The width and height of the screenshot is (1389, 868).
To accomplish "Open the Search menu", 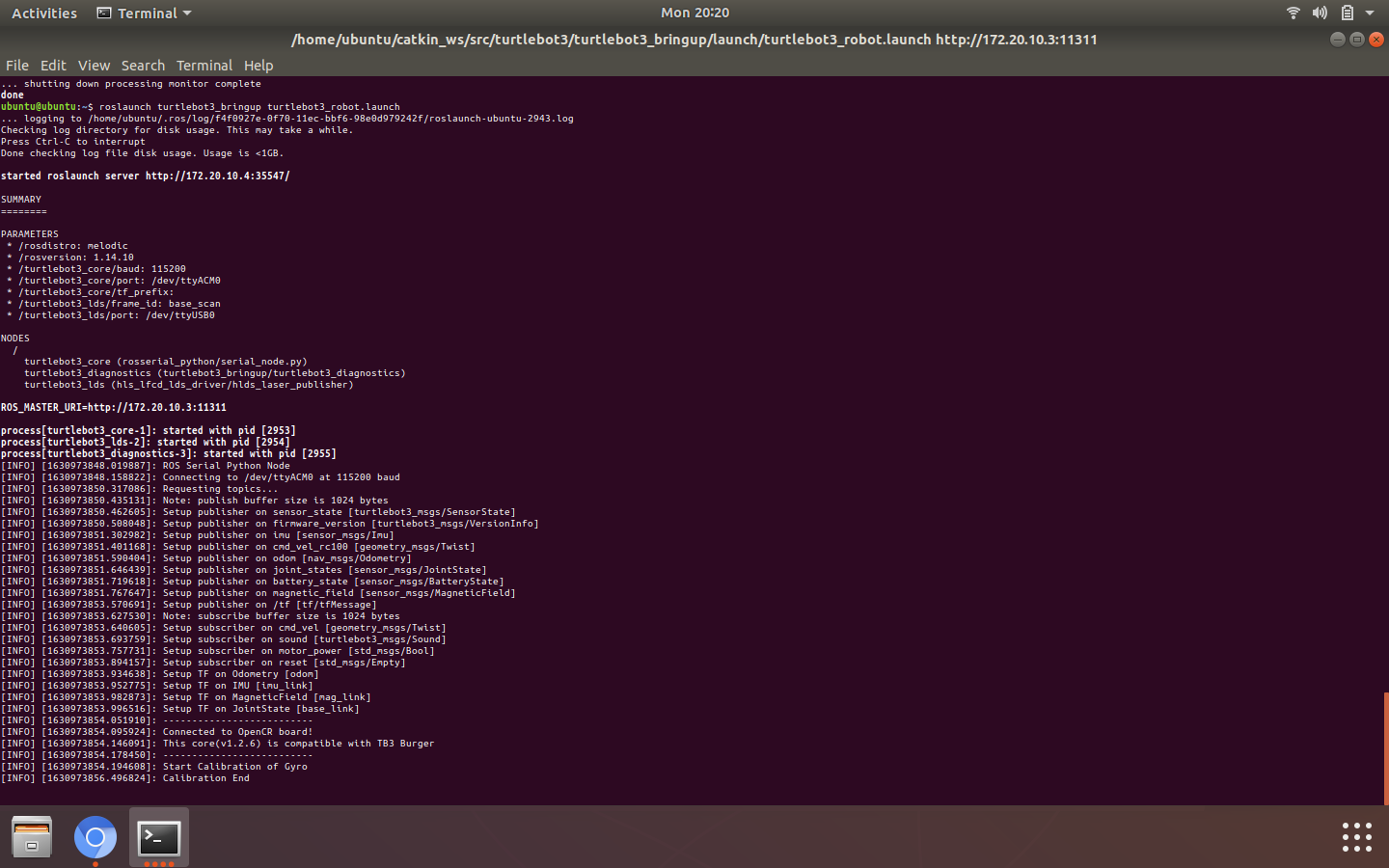I will click(143, 66).
